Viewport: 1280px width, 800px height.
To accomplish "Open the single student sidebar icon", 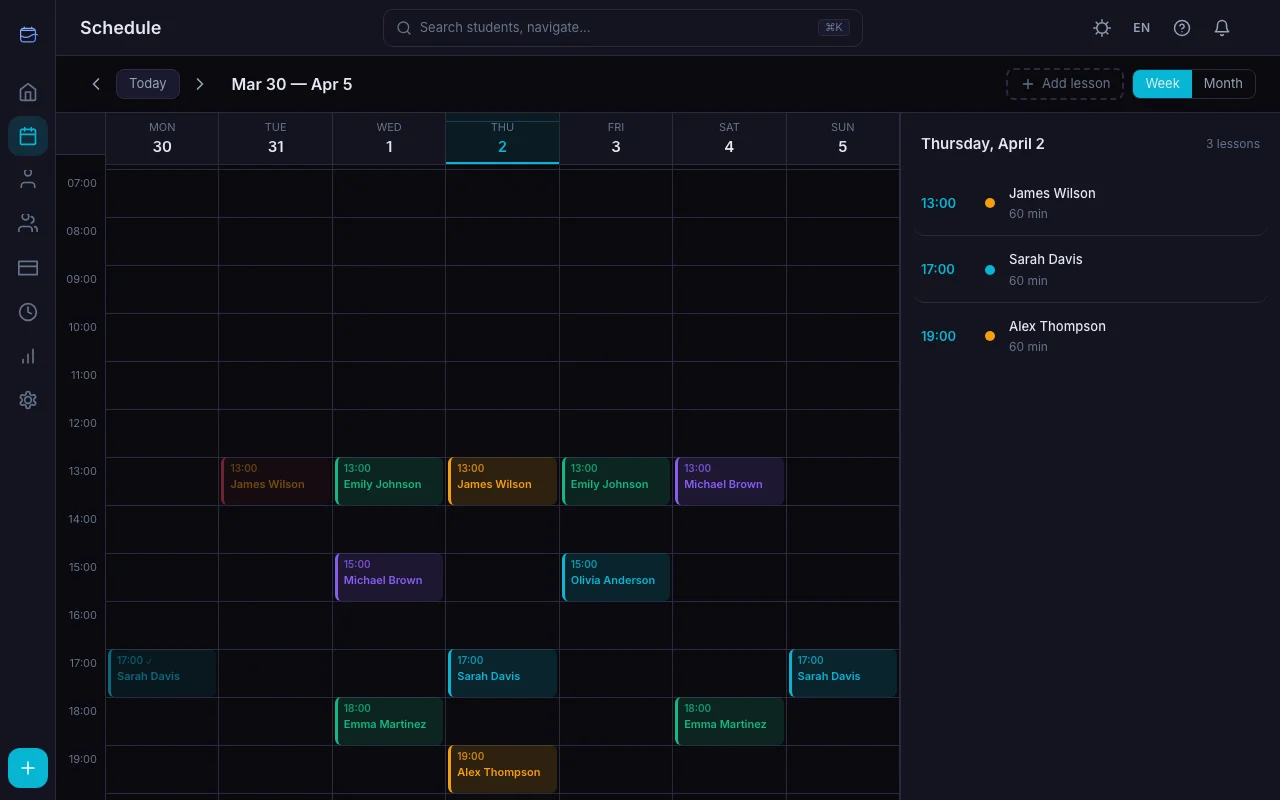I will [28, 180].
